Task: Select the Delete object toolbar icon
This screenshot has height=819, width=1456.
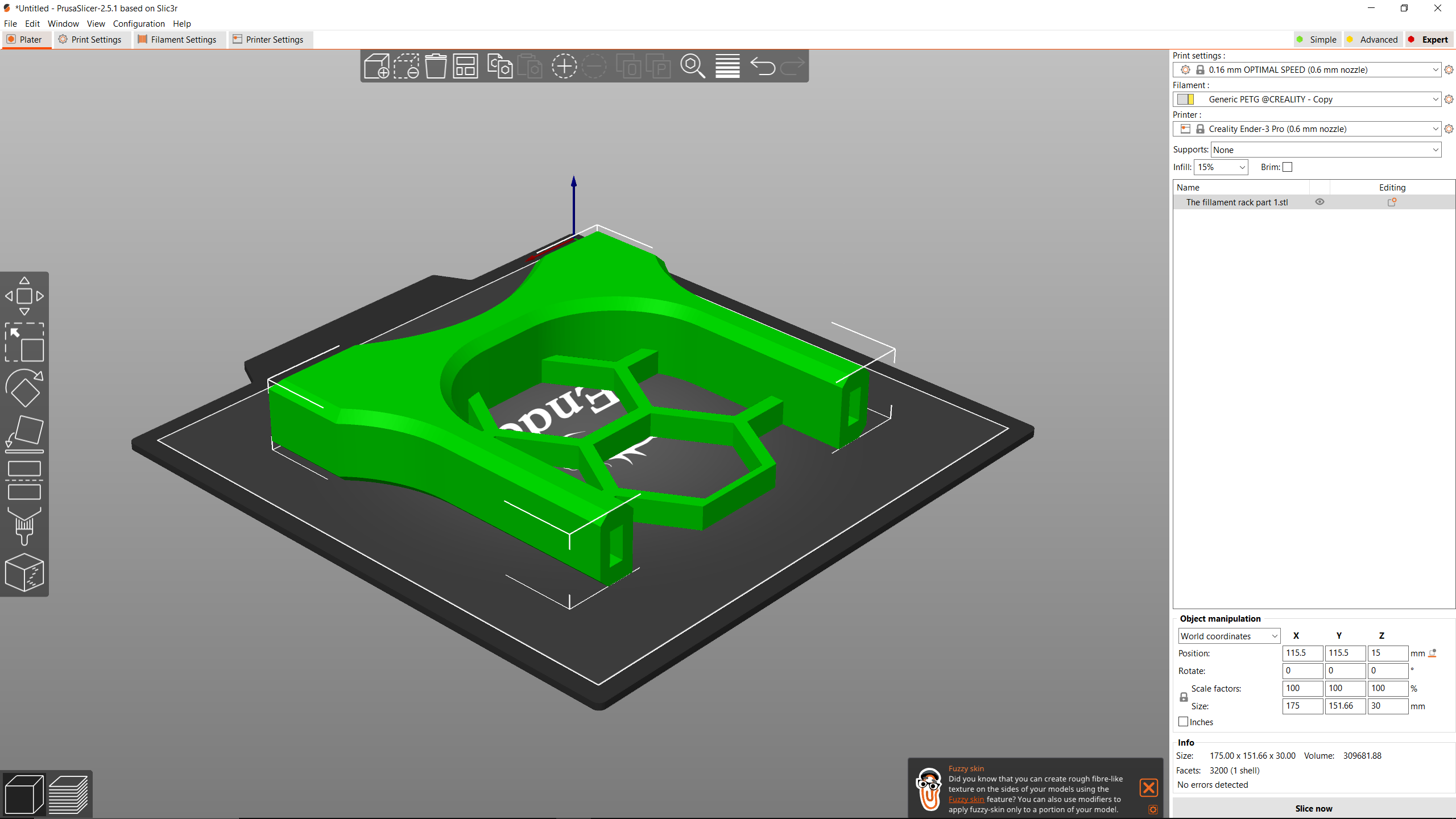Action: (407, 66)
